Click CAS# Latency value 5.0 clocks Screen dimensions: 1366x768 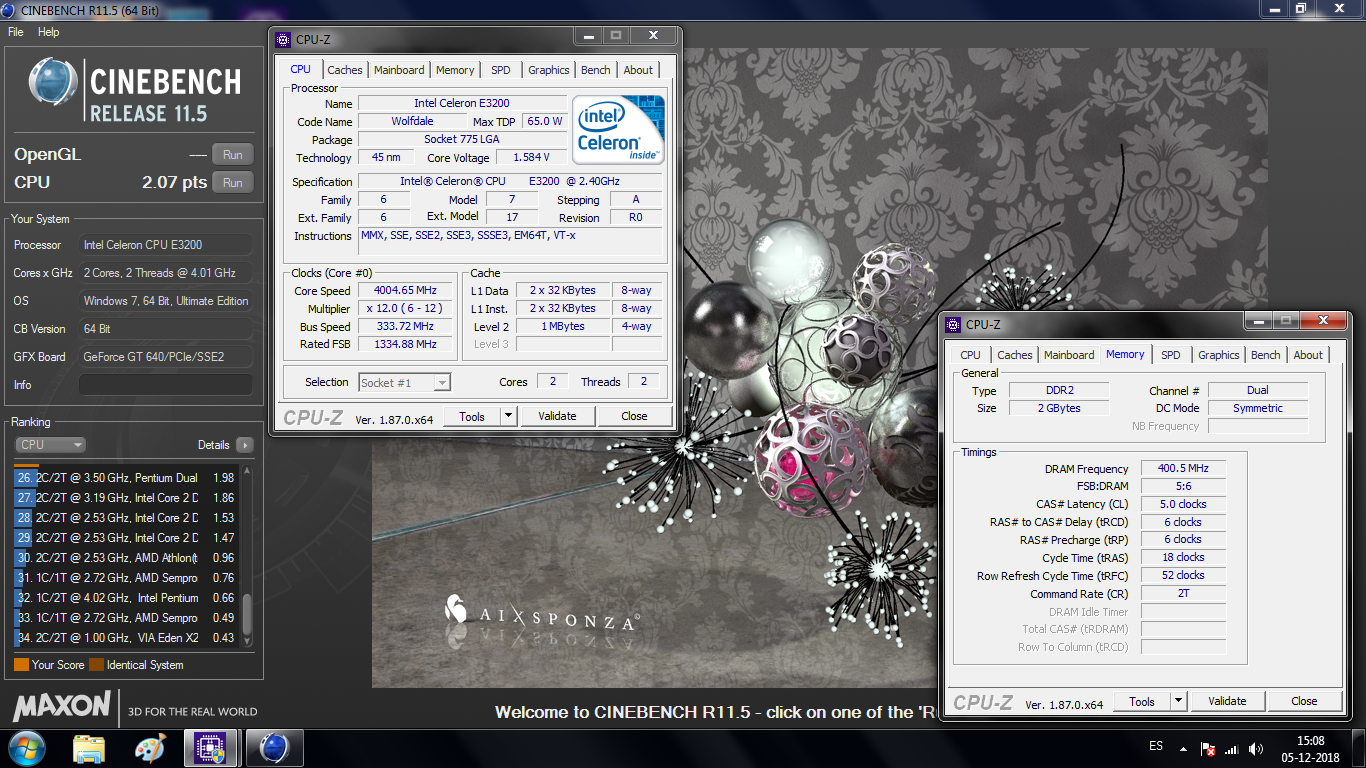1183,504
